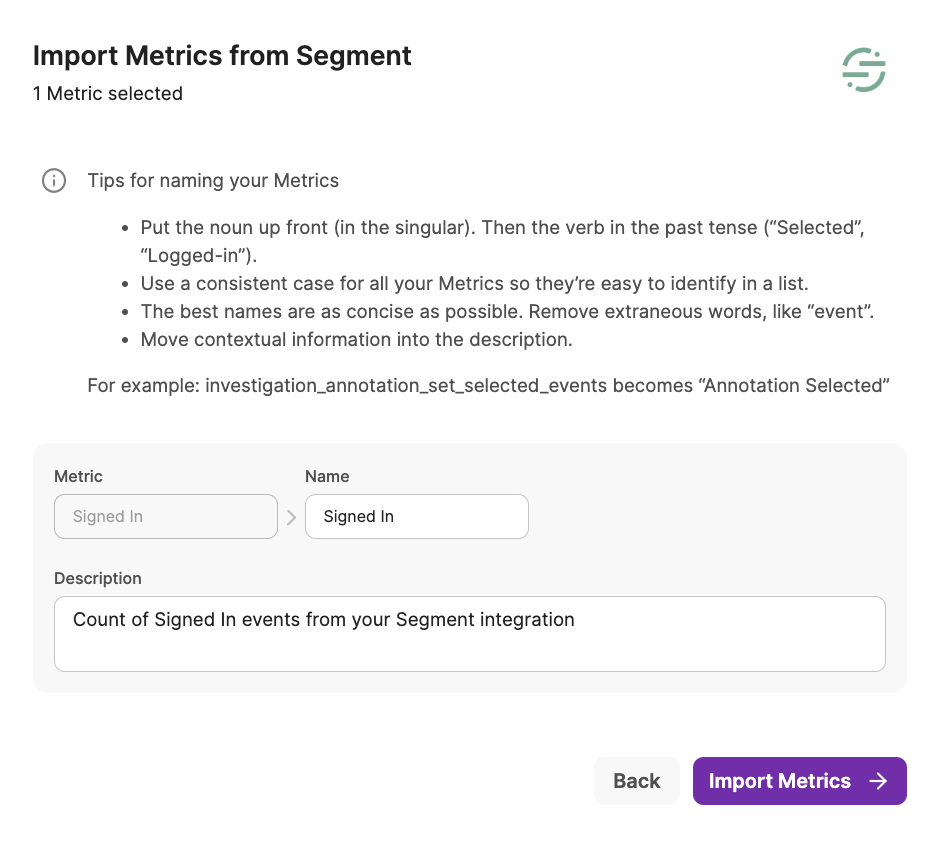Click the Annotation Selected example sentence

point(488,385)
